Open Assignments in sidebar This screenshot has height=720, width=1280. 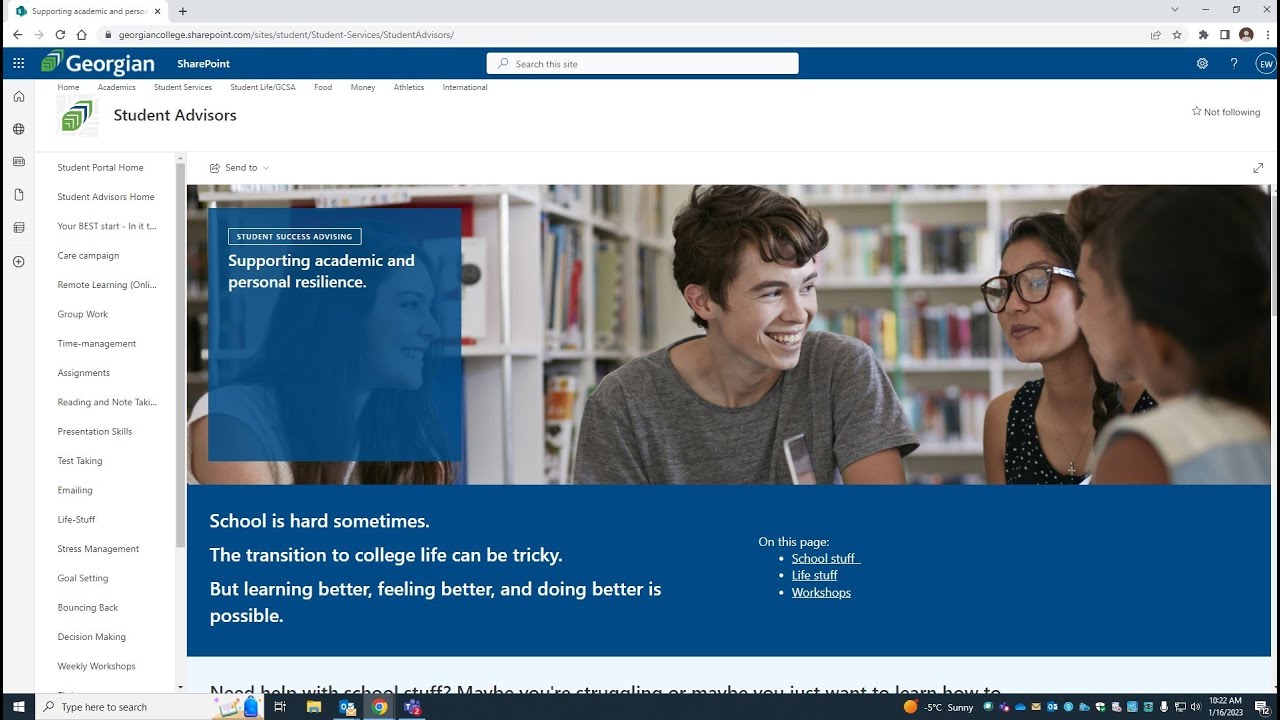(x=84, y=373)
